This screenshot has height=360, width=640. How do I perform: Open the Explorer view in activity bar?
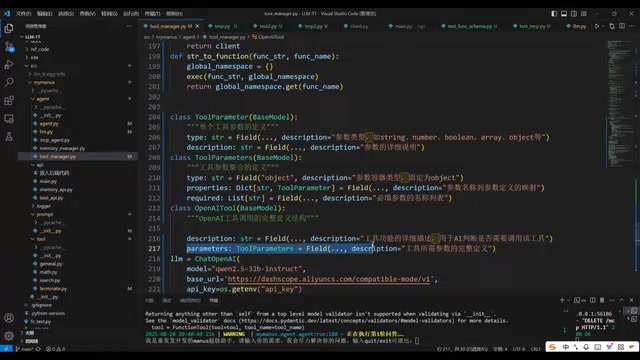[9, 28]
